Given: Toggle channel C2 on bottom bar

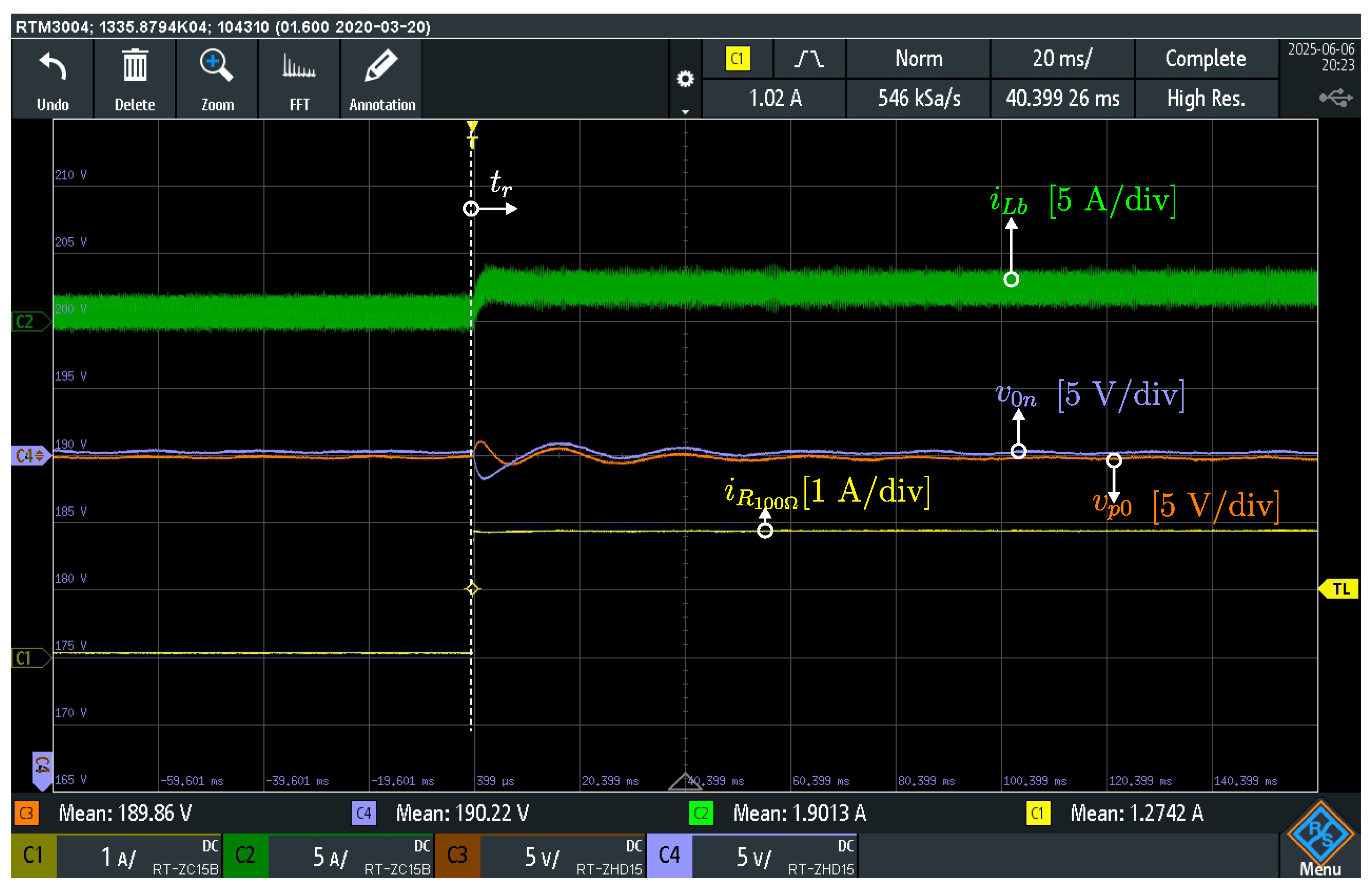Looking at the screenshot, I should tap(245, 855).
